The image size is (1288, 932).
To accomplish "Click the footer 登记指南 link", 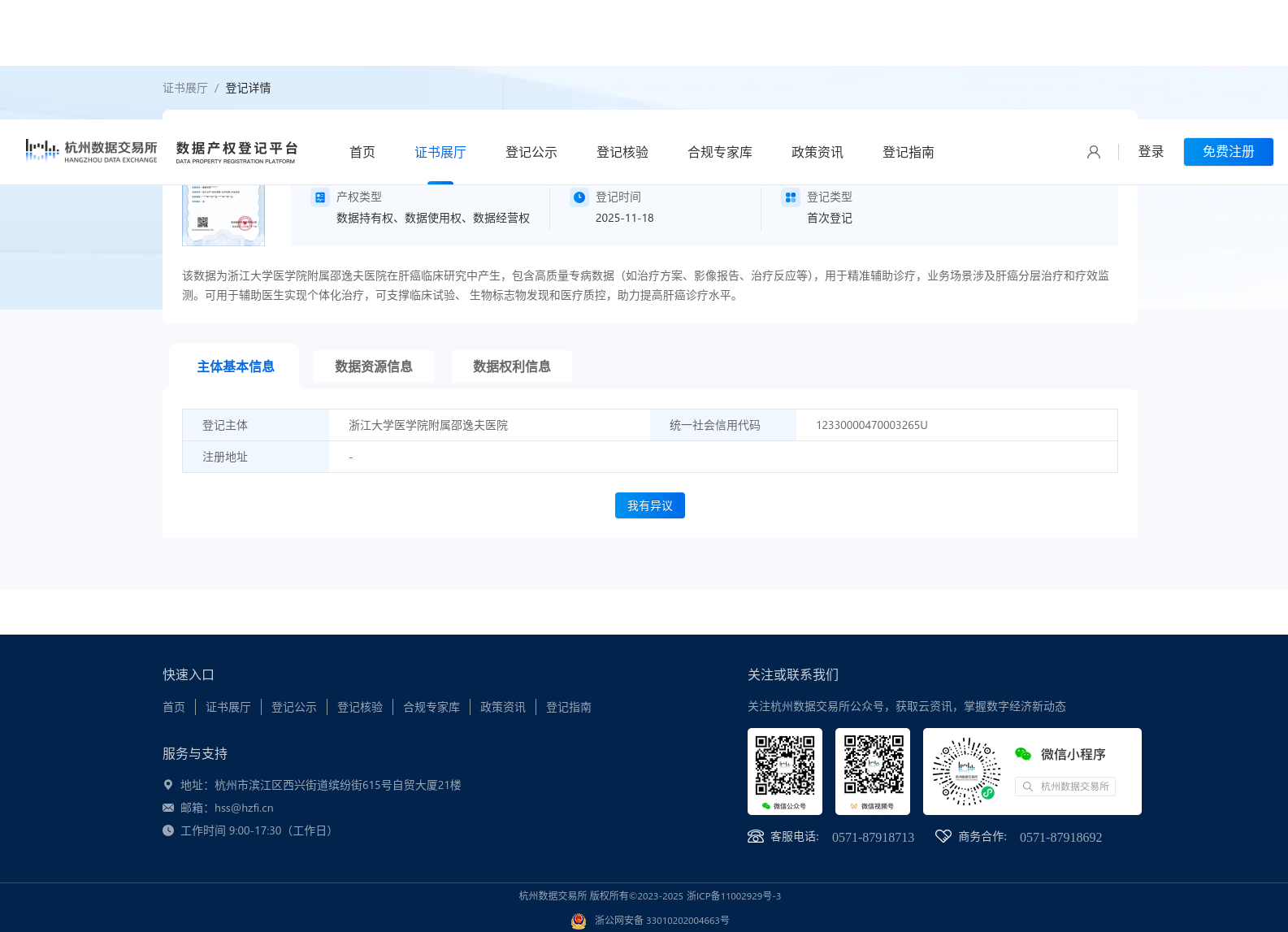I will pos(569,707).
